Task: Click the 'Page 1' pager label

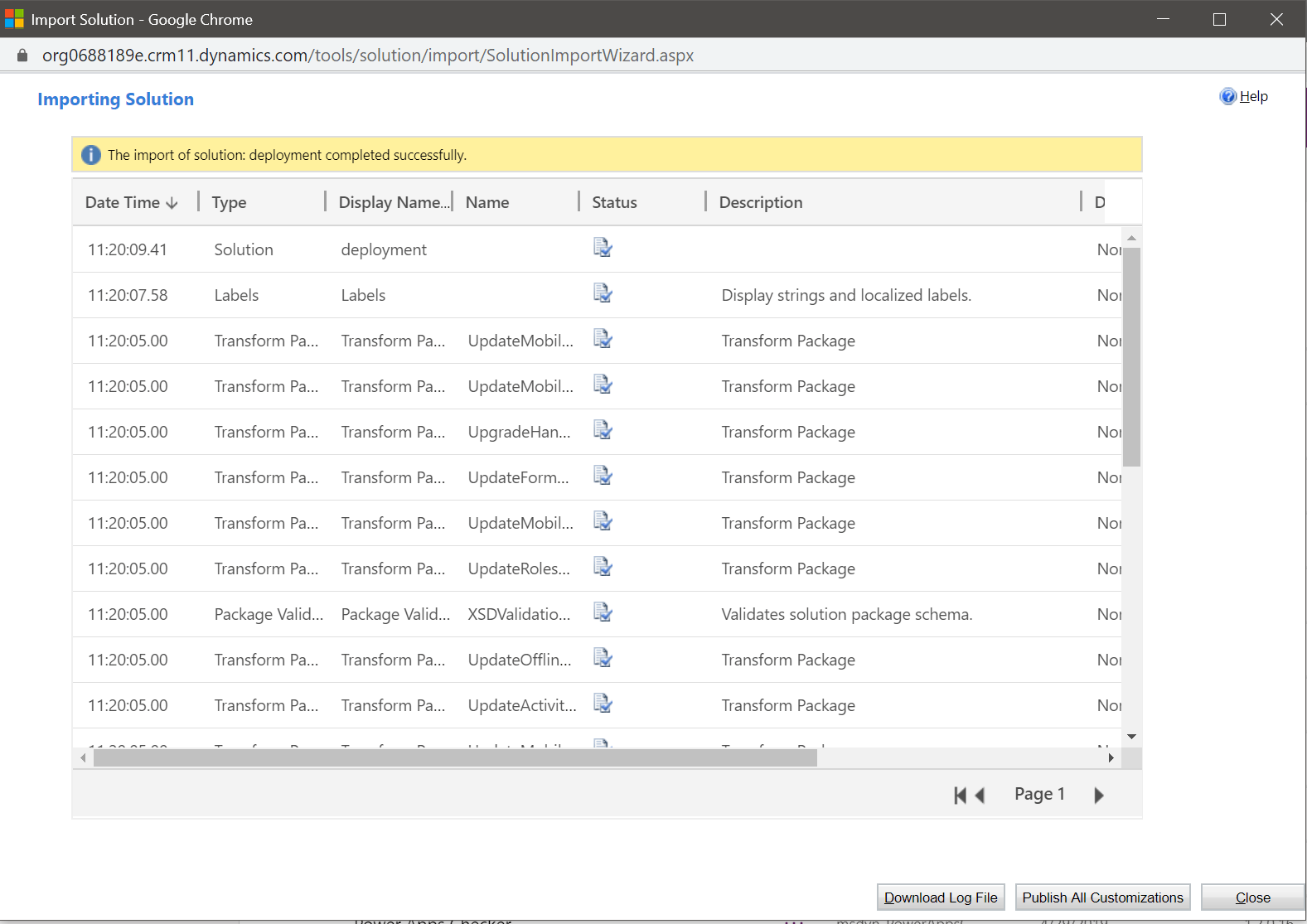Action: (x=1039, y=794)
